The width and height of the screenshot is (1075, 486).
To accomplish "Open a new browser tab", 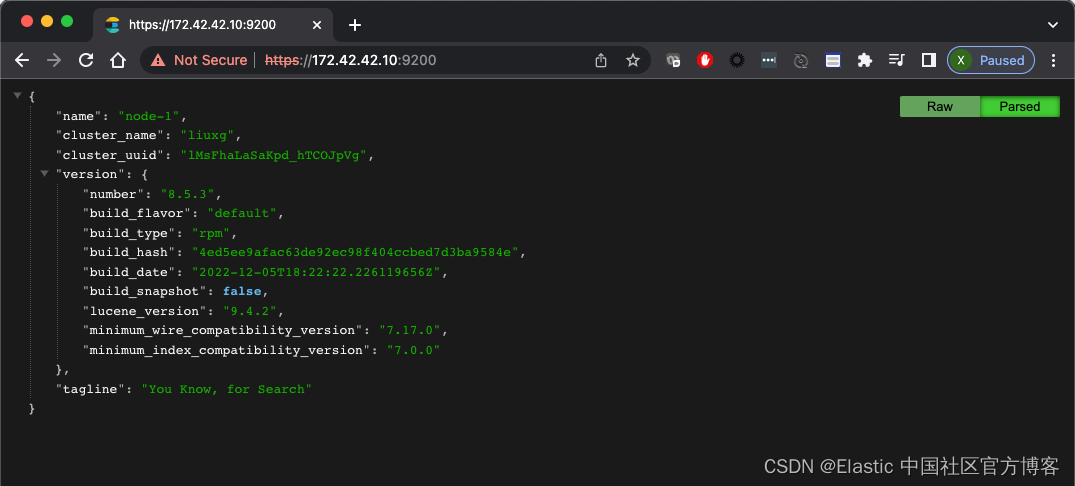I will 355,24.
